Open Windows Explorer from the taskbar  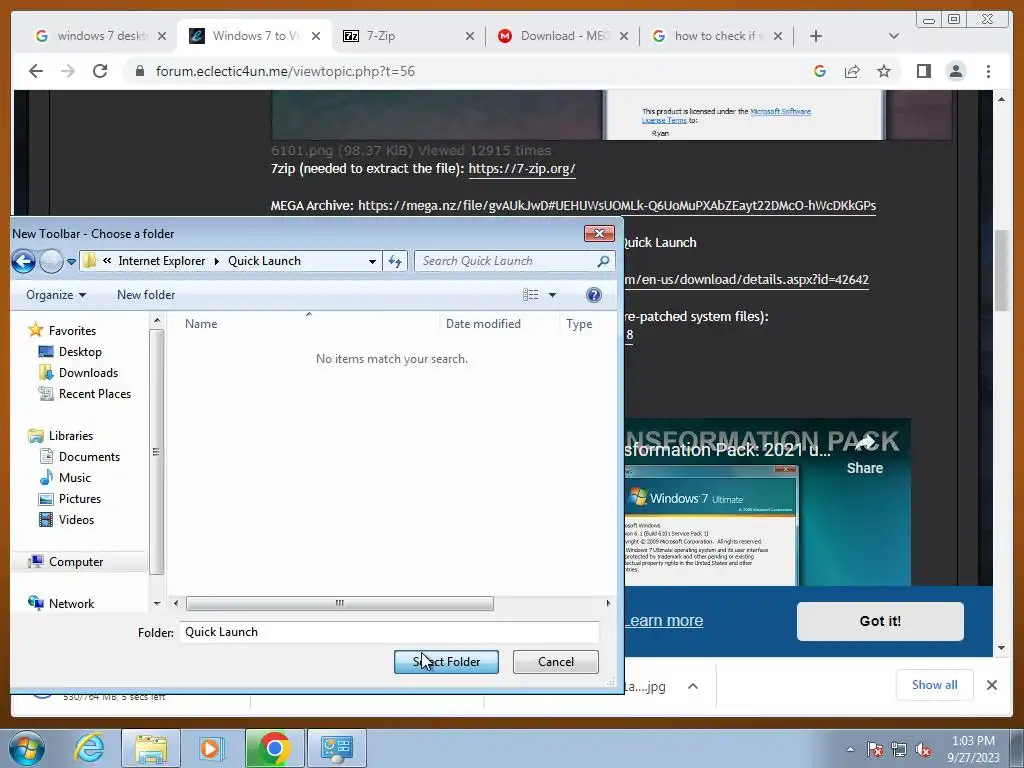(151, 748)
